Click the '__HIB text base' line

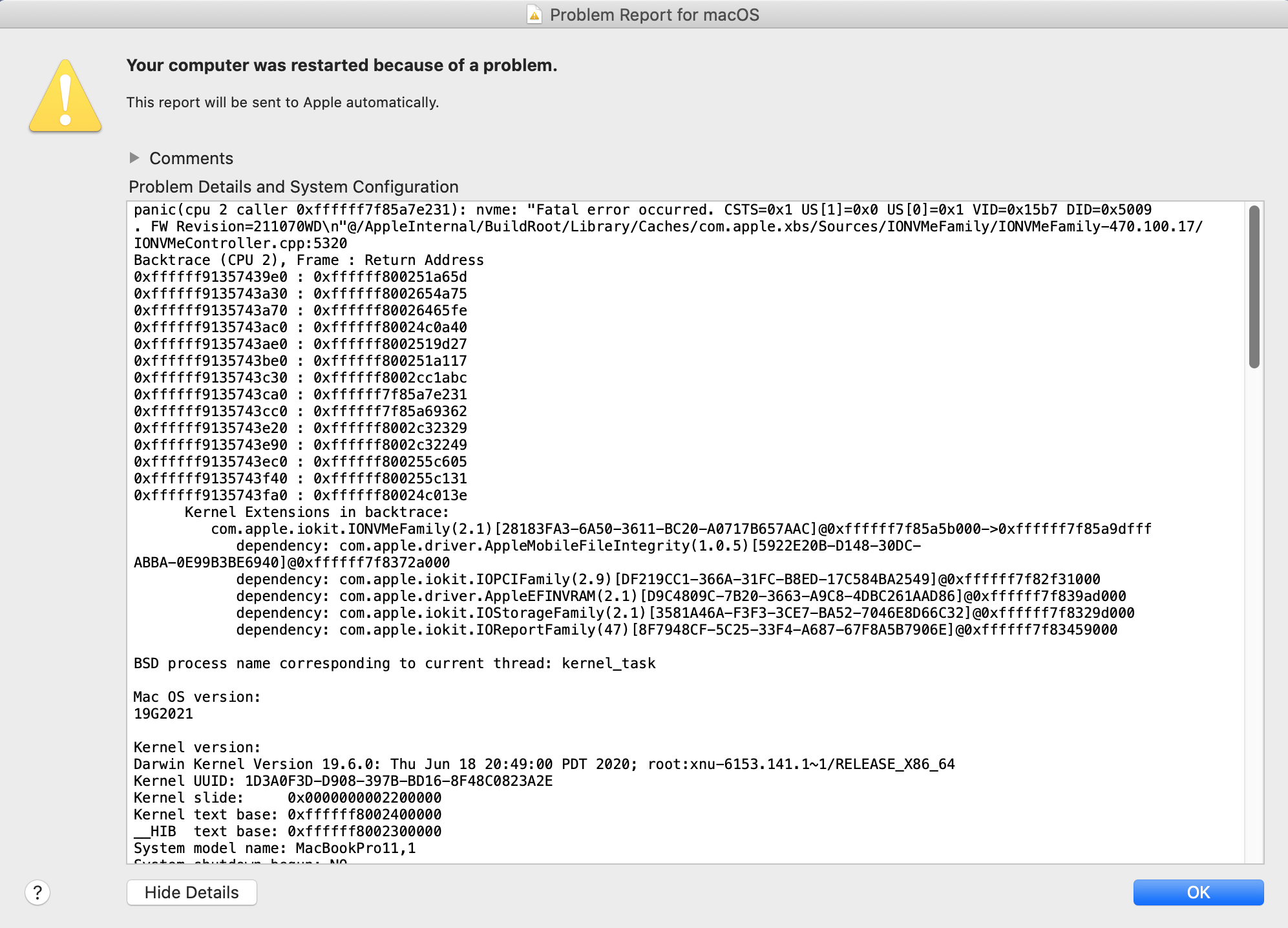(288, 831)
